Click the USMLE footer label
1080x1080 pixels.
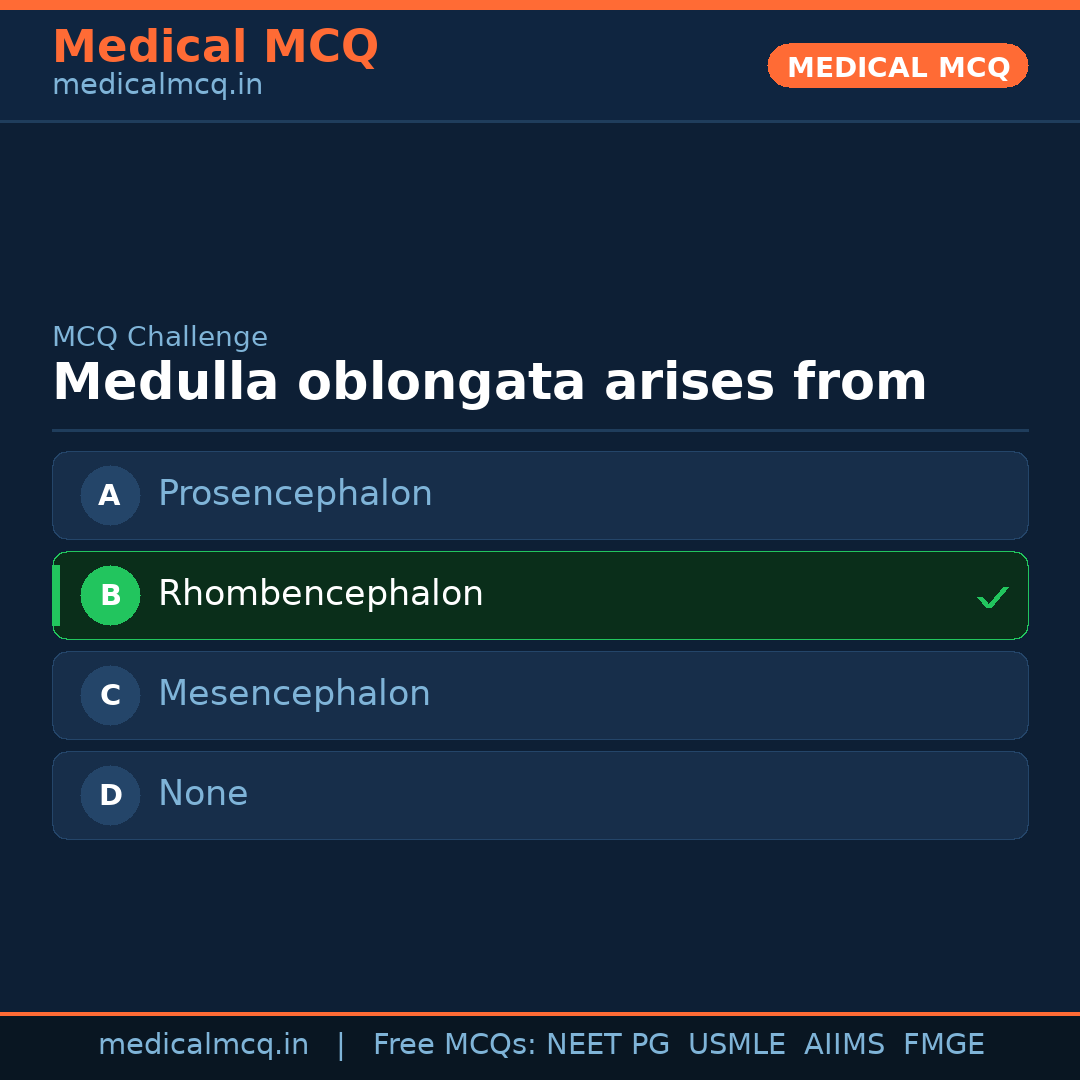coord(737,1043)
